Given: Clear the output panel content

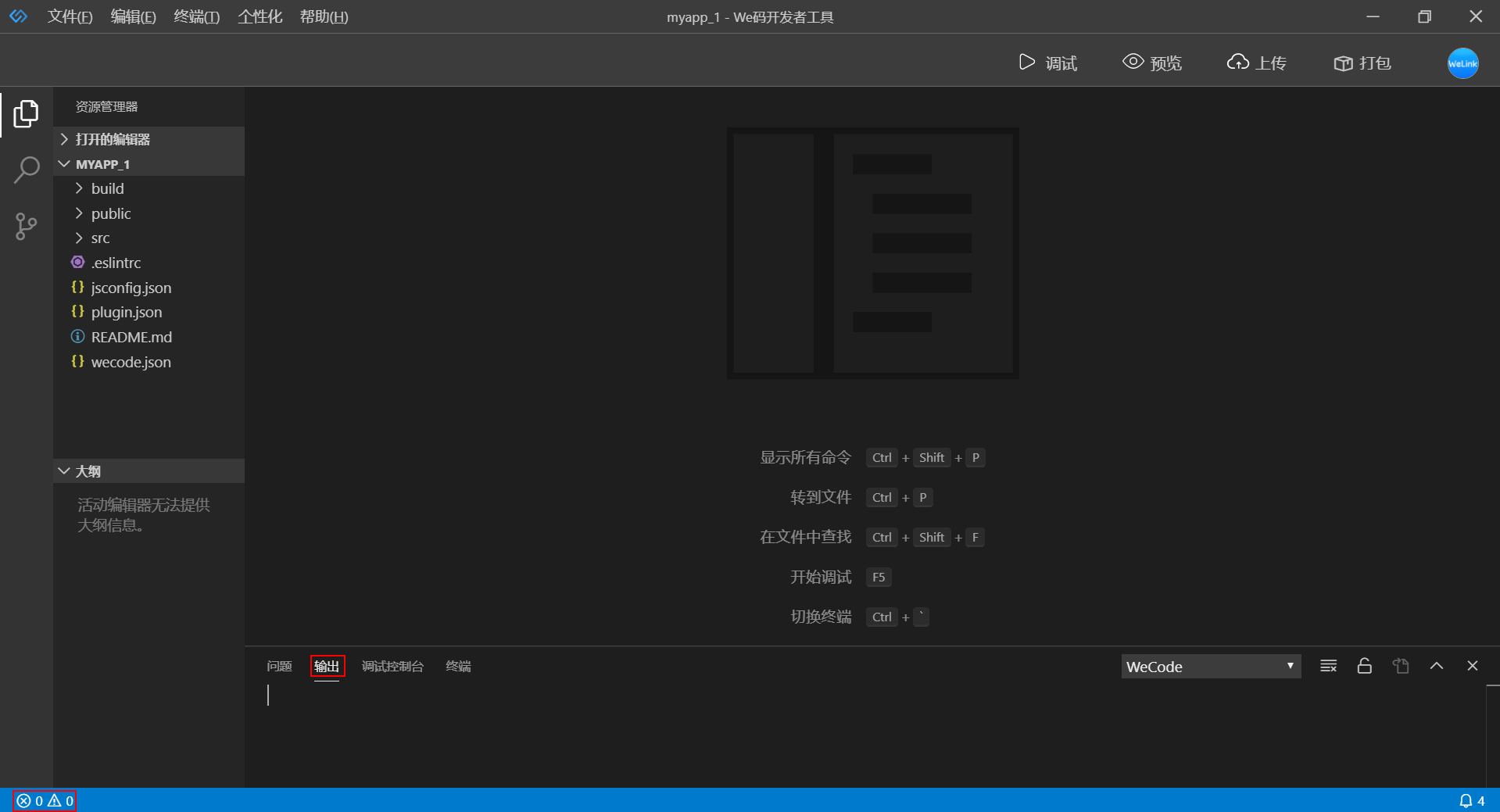Looking at the screenshot, I should [x=1327, y=666].
